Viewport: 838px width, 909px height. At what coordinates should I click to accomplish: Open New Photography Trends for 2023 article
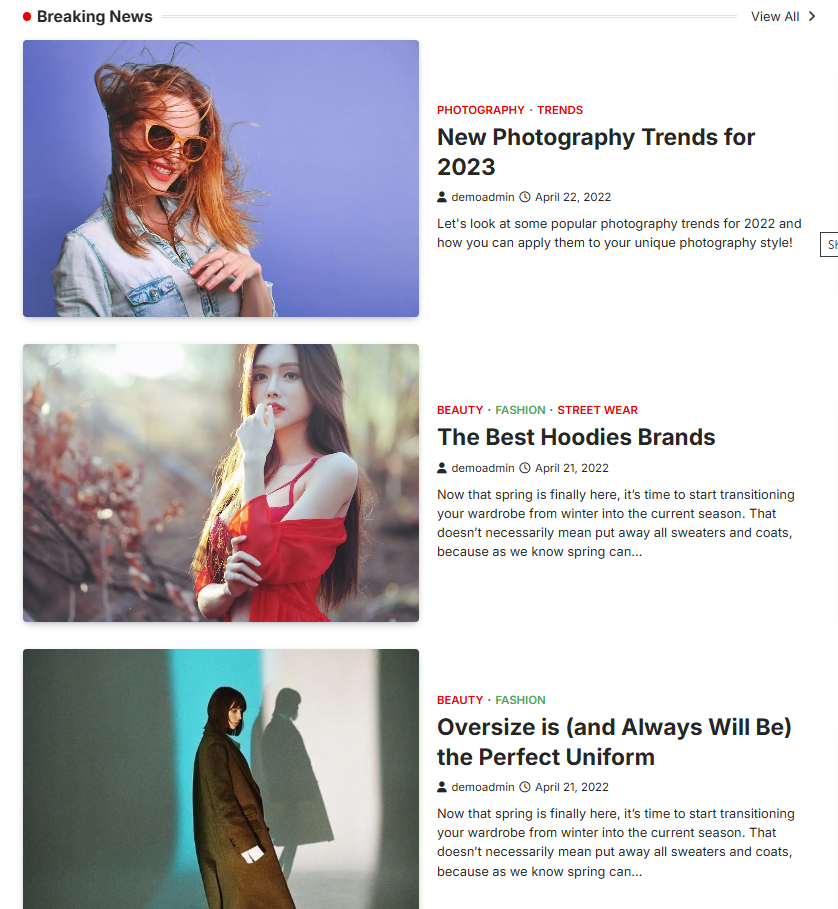pyautogui.click(x=596, y=152)
